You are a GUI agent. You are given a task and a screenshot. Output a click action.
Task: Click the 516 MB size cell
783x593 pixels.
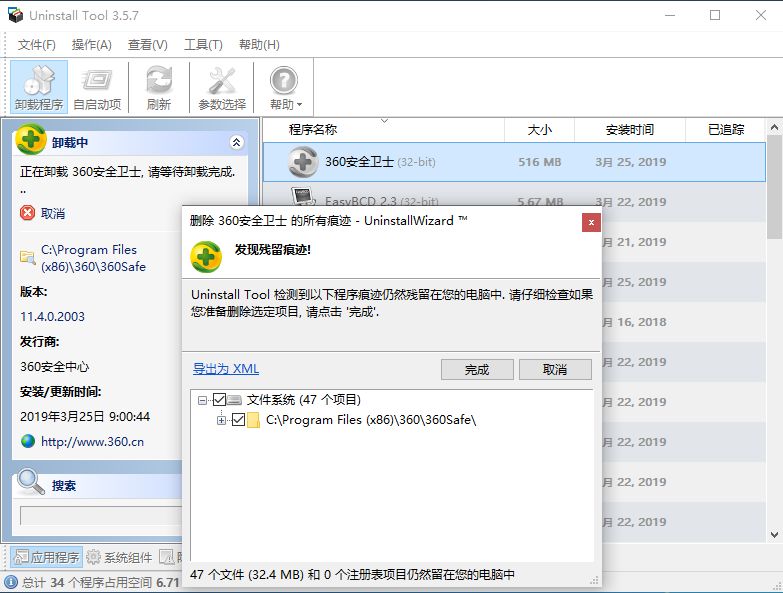pos(540,162)
